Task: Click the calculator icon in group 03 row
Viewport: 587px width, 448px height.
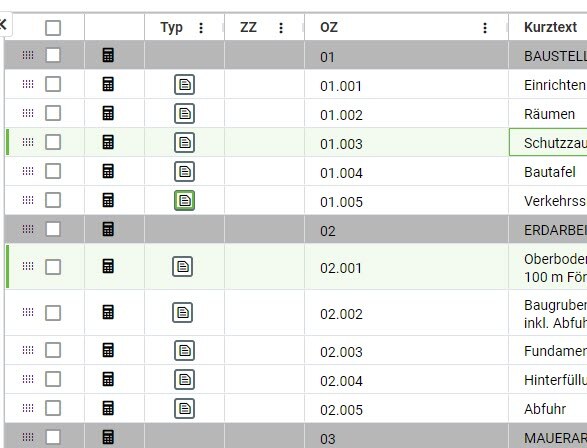Action: coord(108,437)
